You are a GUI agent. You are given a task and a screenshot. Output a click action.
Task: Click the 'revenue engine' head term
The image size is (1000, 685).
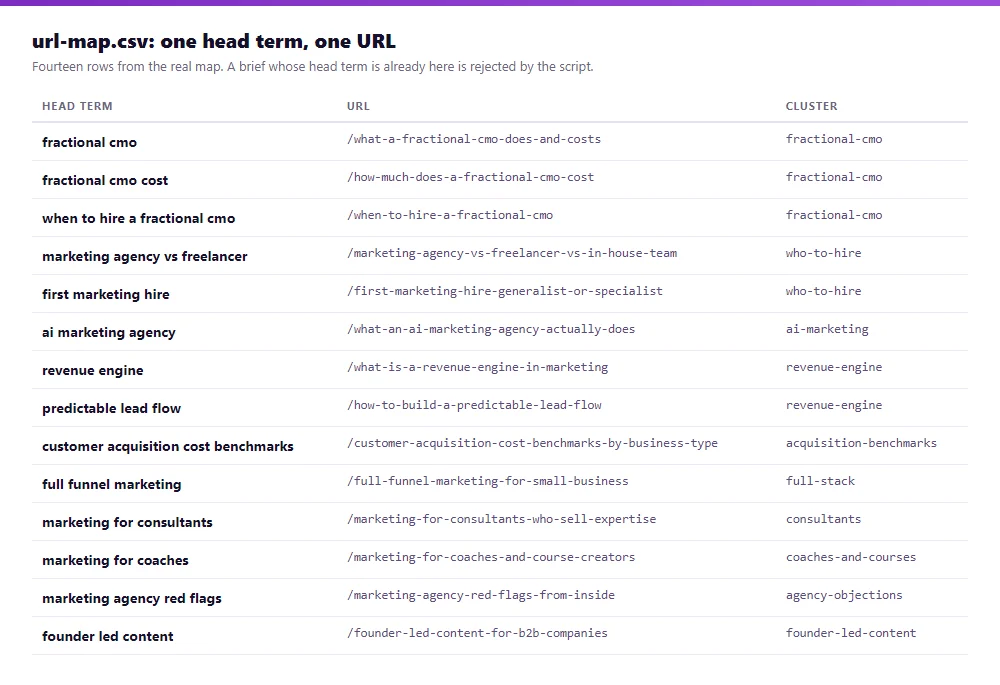coord(92,371)
